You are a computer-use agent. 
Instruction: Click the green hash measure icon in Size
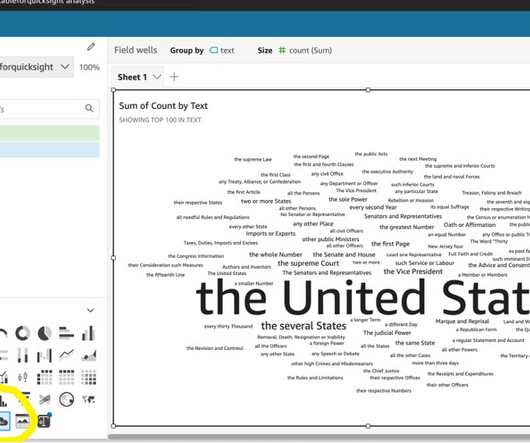click(x=282, y=50)
